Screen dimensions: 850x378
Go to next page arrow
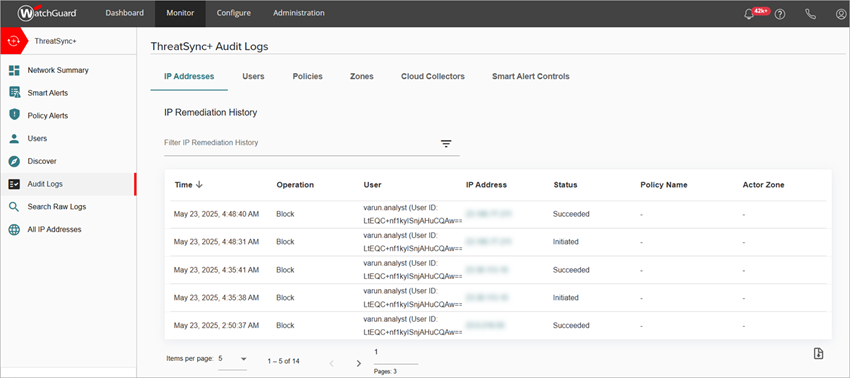pos(358,363)
